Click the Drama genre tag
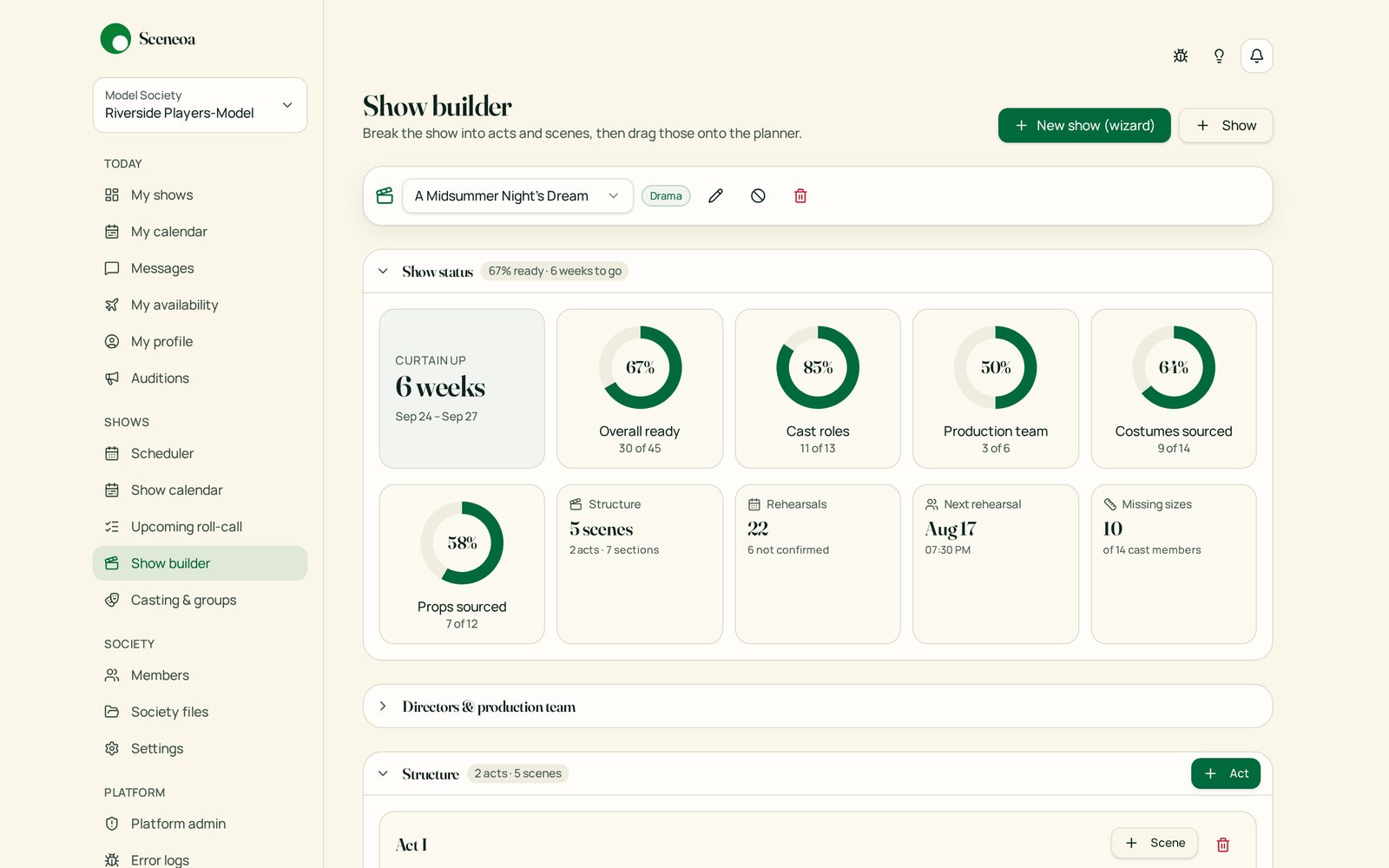Image resolution: width=1389 pixels, height=868 pixels. [666, 196]
